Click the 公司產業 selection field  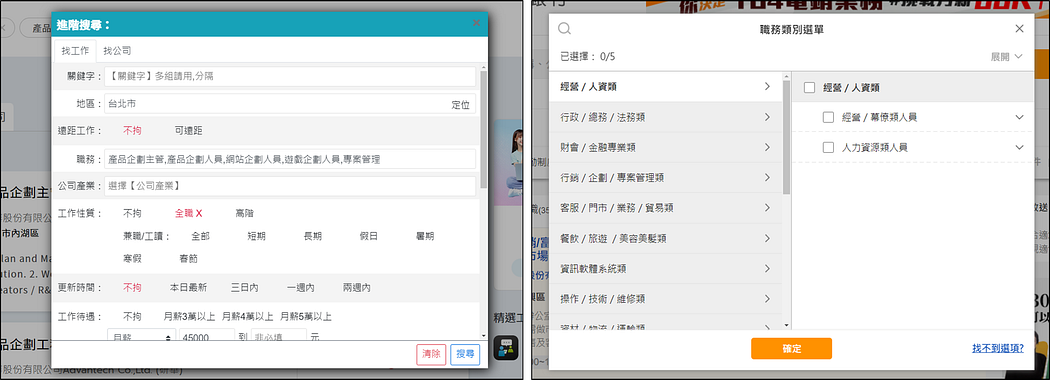tap(290, 186)
